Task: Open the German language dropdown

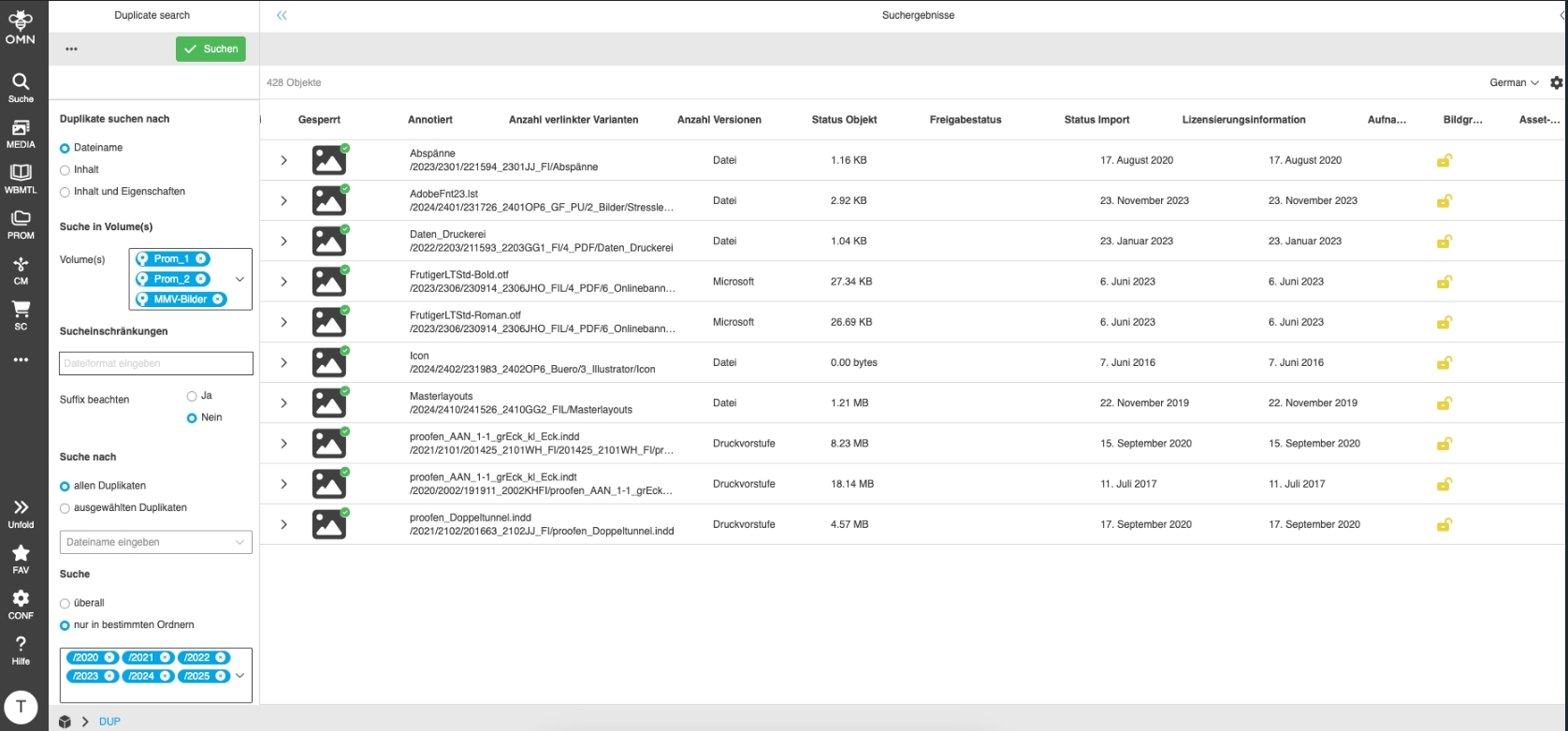Action: [x=1513, y=82]
